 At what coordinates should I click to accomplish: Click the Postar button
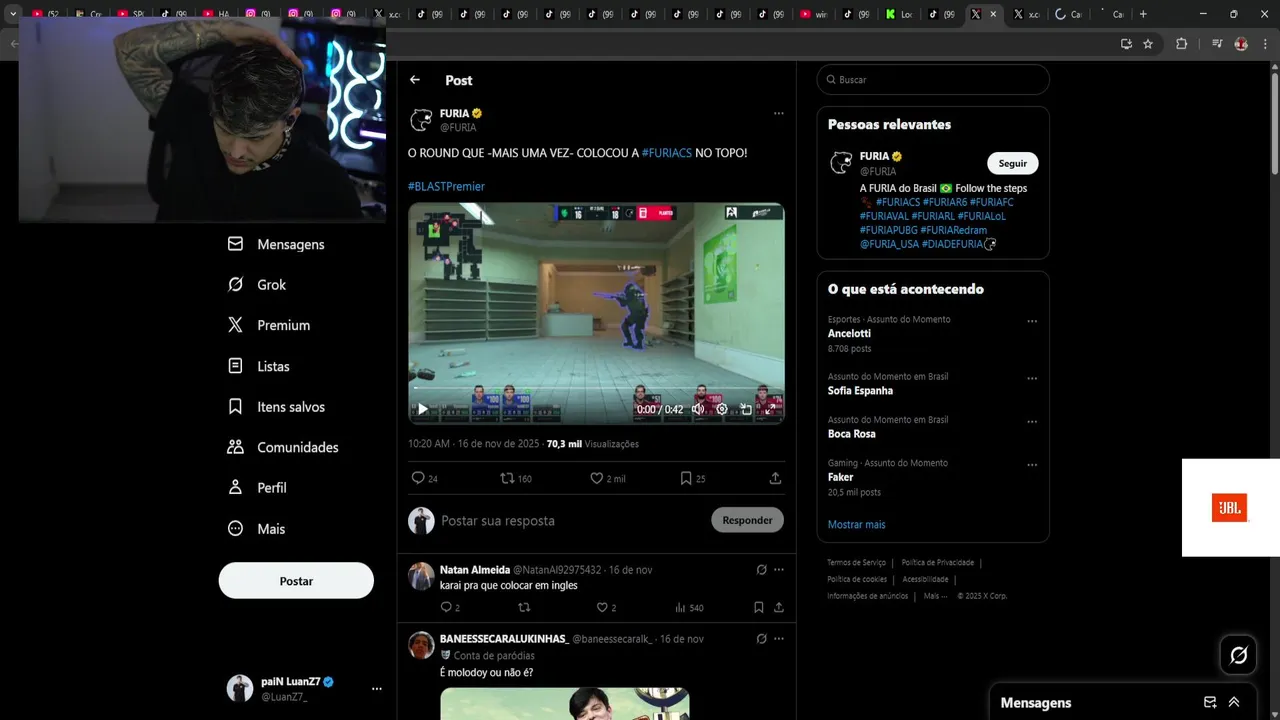coord(296,581)
